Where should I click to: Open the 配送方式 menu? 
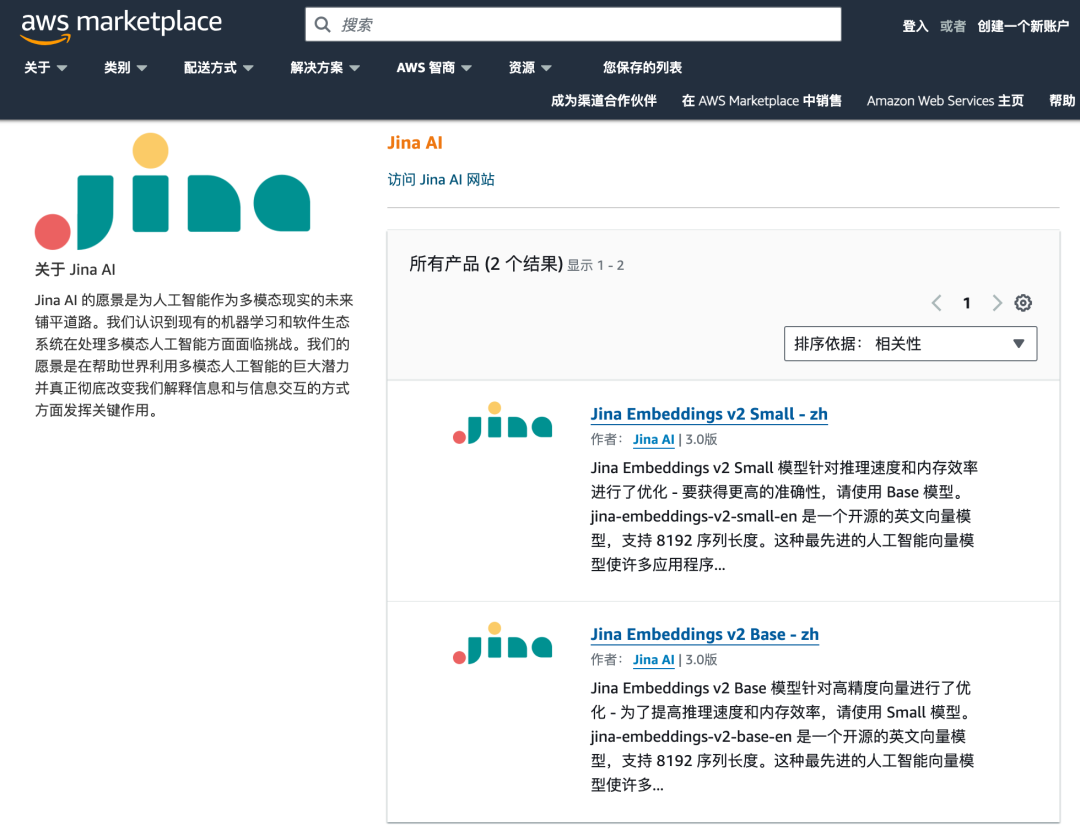211,68
